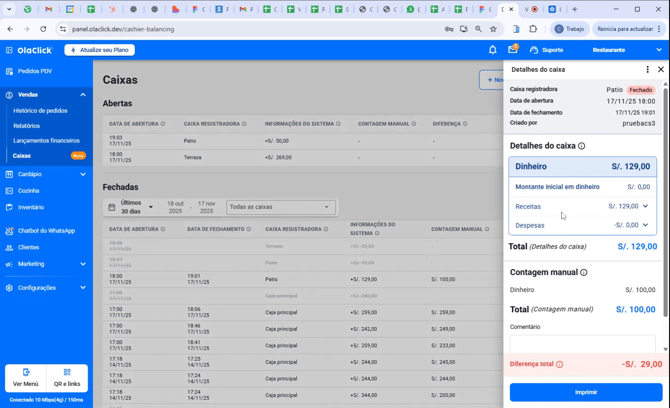Select the closed row with contagem S/. 249,00
670x408 pixels.
point(303,329)
